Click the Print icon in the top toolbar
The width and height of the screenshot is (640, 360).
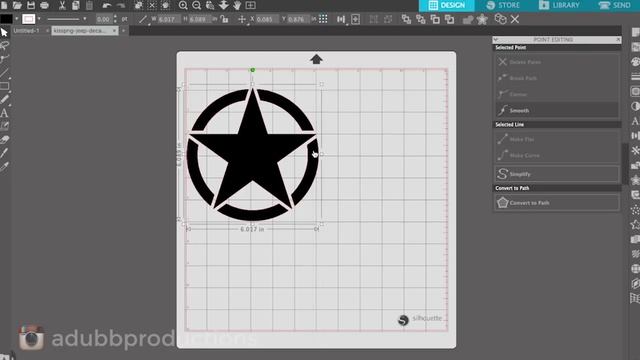tap(44, 5)
